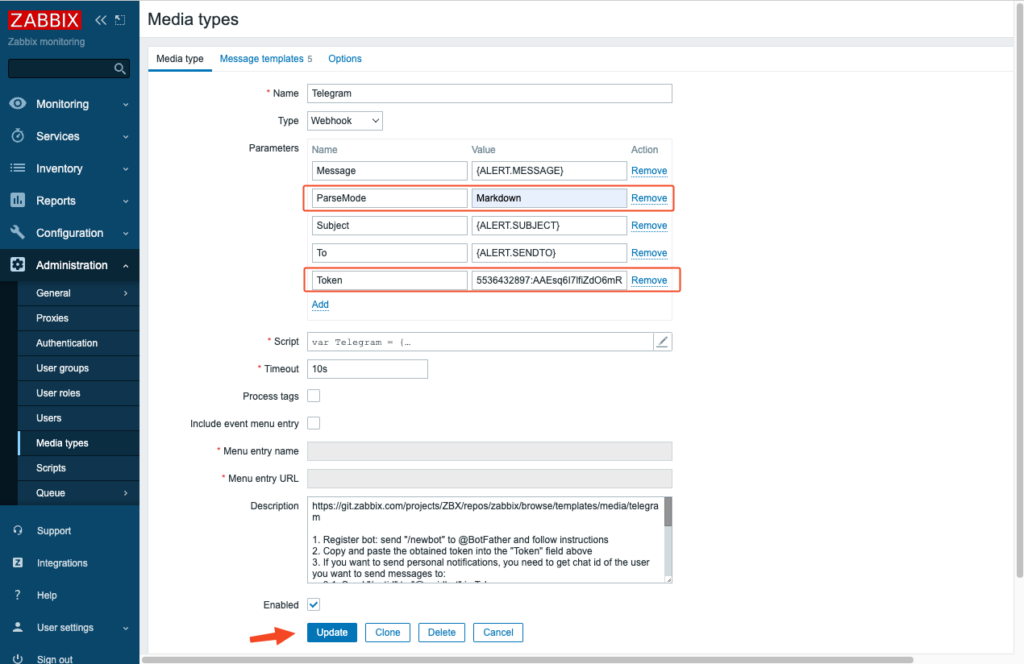Screen dimensions: 1024x664
Task: Expand the Services menu chevron
Action: point(125,136)
